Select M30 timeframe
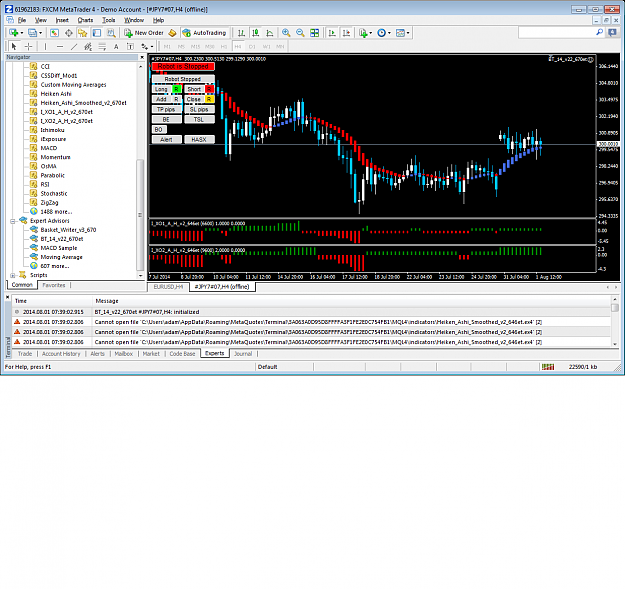Viewport: 625px width, 589px height. (210, 47)
